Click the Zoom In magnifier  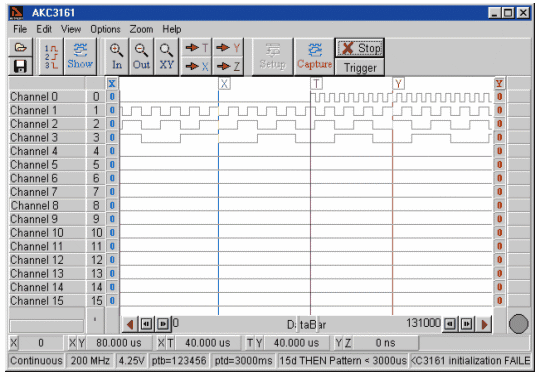coord(117,57)
